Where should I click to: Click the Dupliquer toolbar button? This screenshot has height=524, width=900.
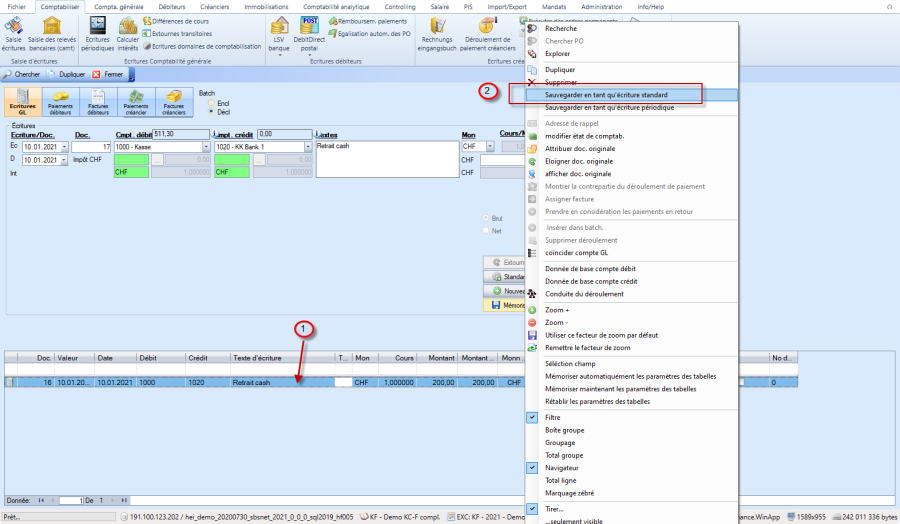(67, 75)
